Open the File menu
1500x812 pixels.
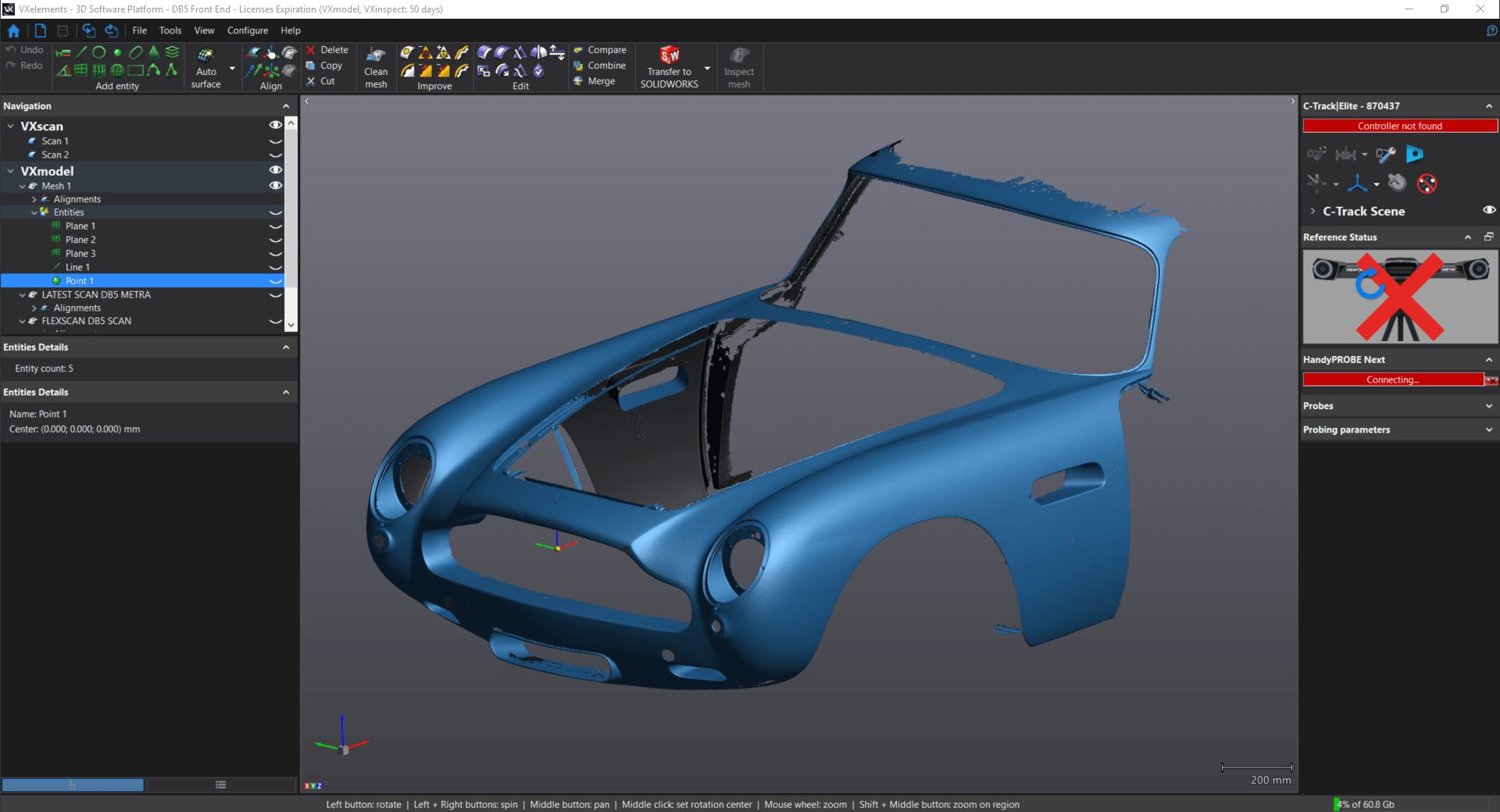click(140, 30)
